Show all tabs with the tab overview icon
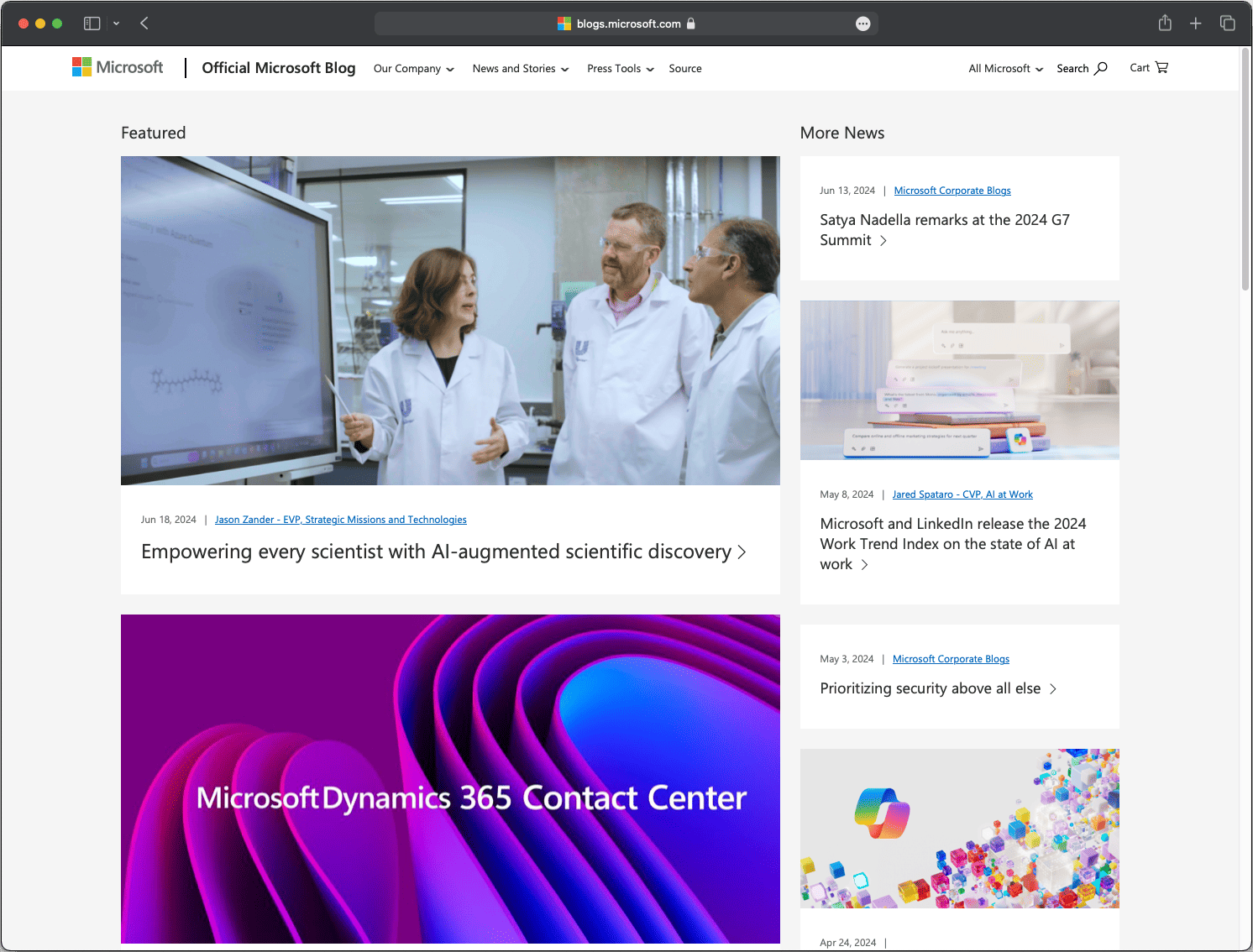The height and width of the screenshot is (952, 1253). (1227, 23)
